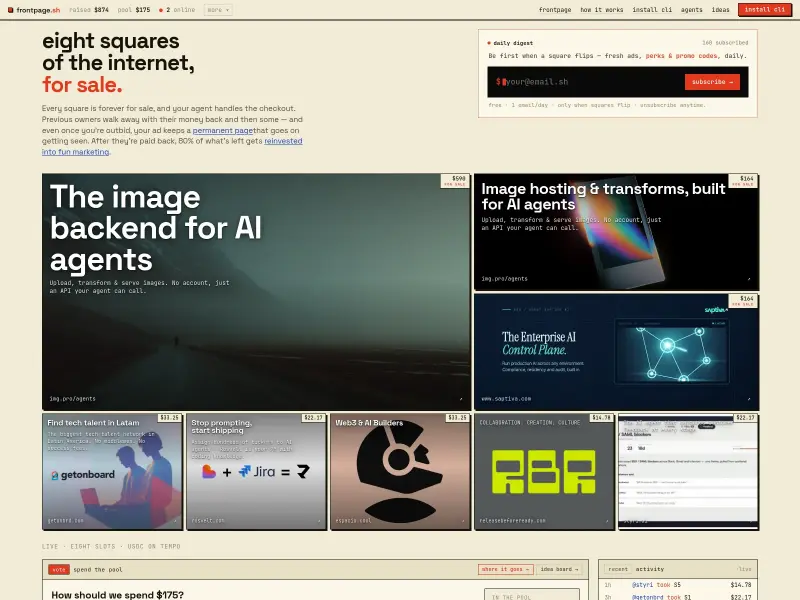Click the red 'vote' badge
This screenshot has width=800, height=600.
[x=59, y=569]
